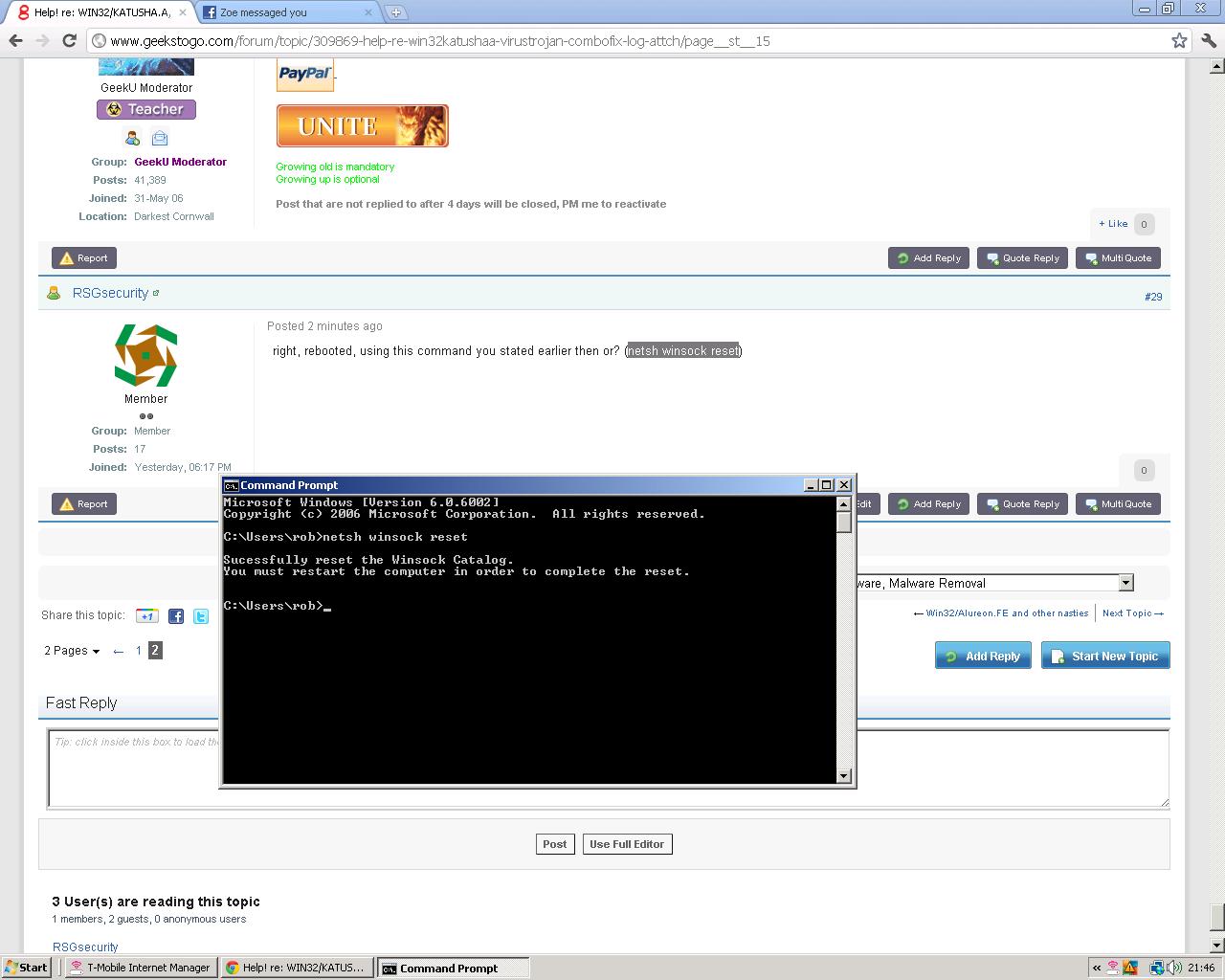
Task: Switch to 'Help! re: WIN32/KATUSHA' browser tab
Action: click(100, 12)
